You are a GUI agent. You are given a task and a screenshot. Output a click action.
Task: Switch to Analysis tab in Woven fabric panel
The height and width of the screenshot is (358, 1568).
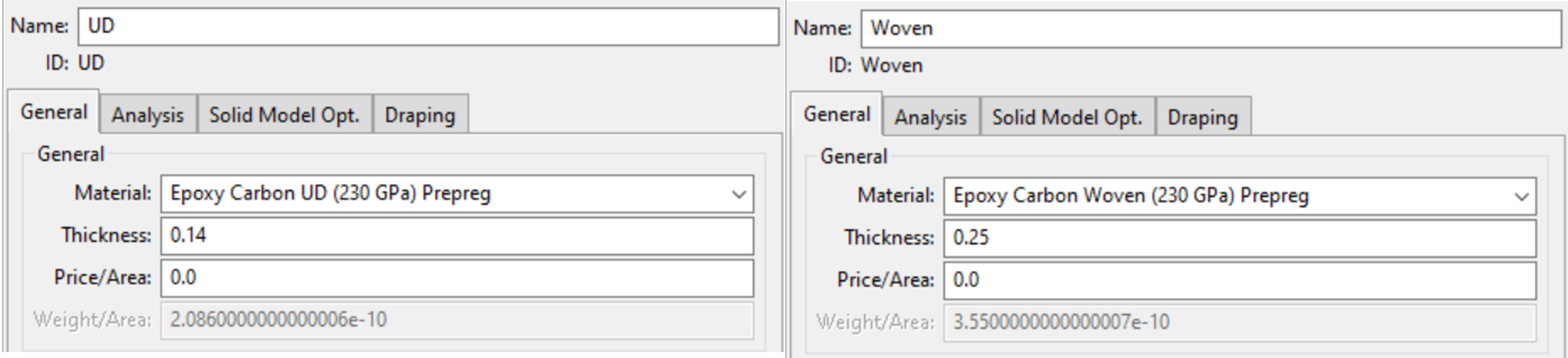click(x=930, y=117)
